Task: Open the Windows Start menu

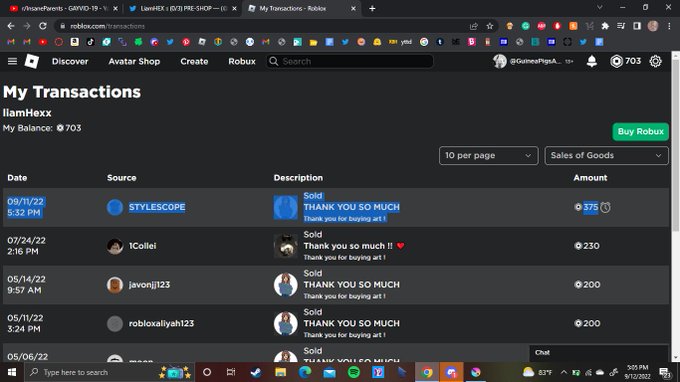Action: 12,372
